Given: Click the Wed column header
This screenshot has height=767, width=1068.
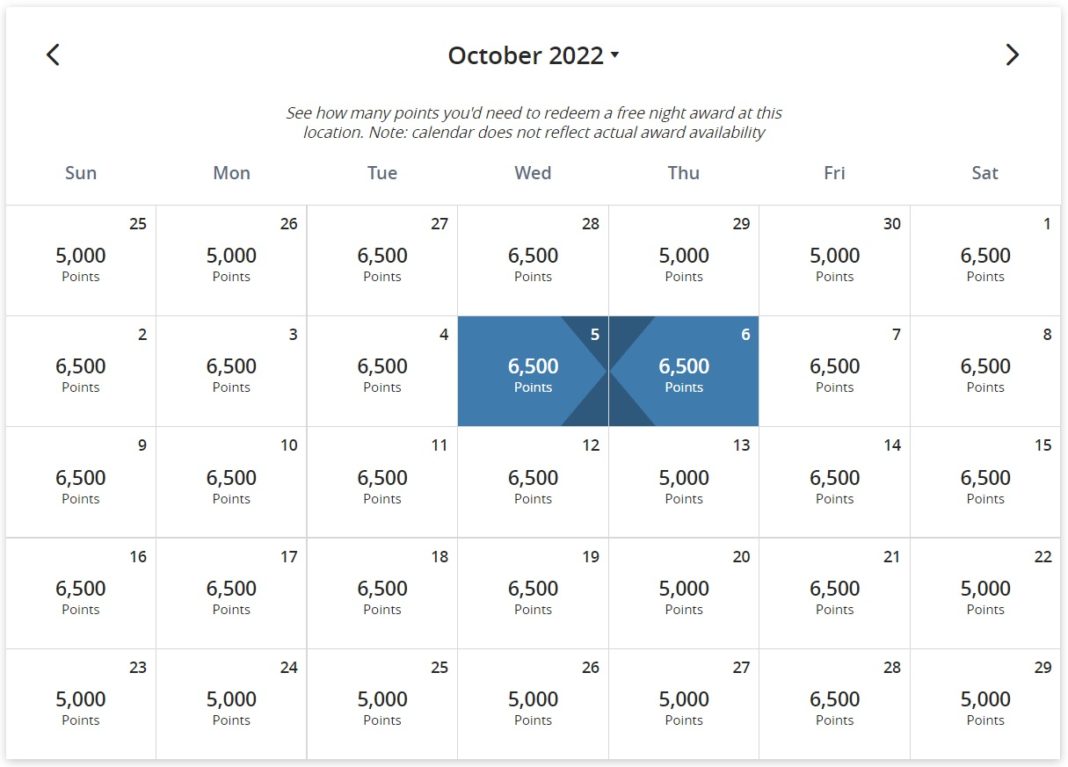Looking at the screenshot, I should 533,172.
